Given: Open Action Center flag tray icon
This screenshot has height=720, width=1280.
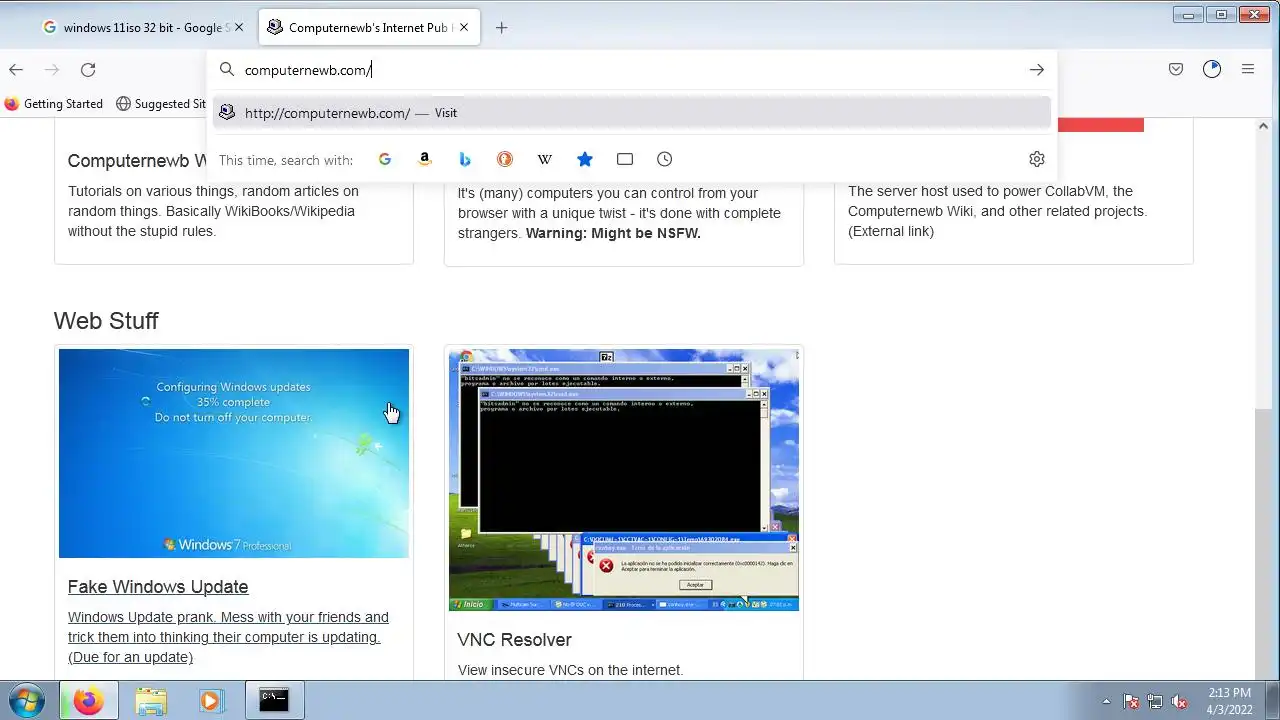Looking at the screenshot, I should coord(1131,701).
